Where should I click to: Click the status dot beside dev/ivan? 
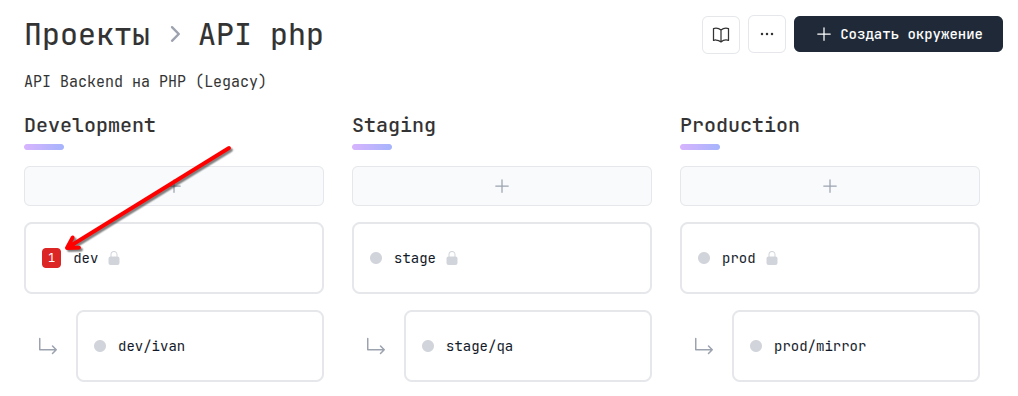coord(100,346)
